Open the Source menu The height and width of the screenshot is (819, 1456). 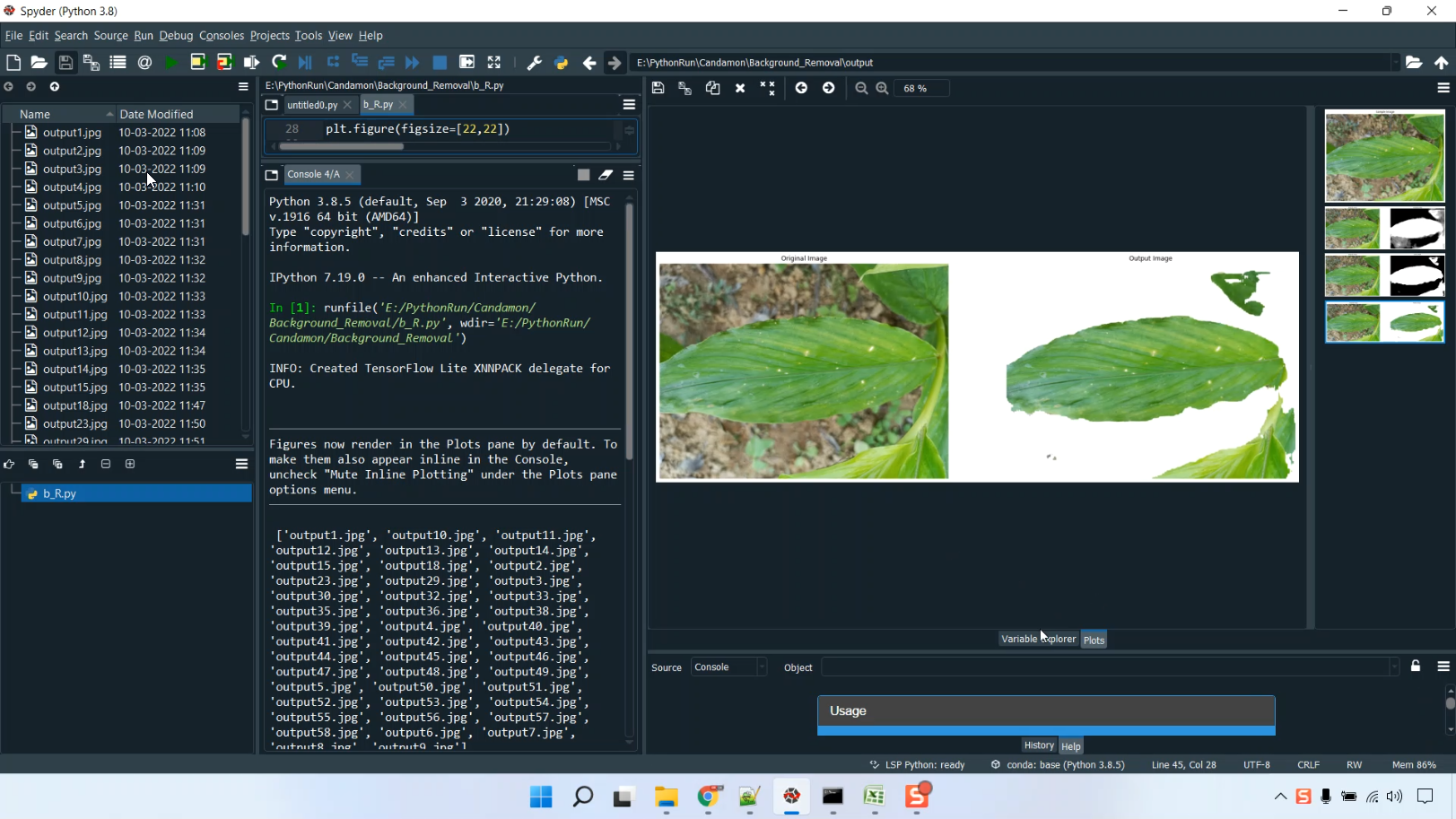[110, 36]
